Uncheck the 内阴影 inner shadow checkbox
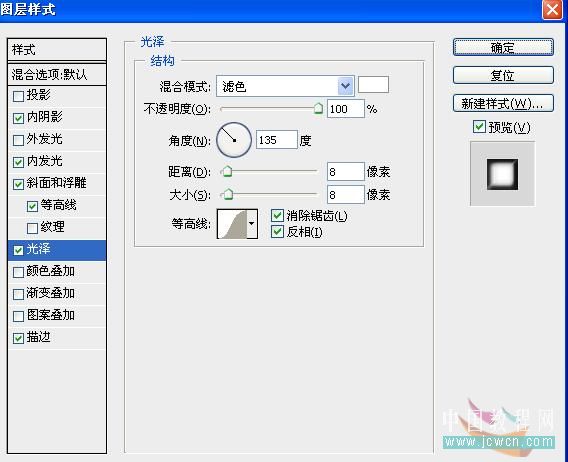Screen dimensions: 568x462 point(18,118)
